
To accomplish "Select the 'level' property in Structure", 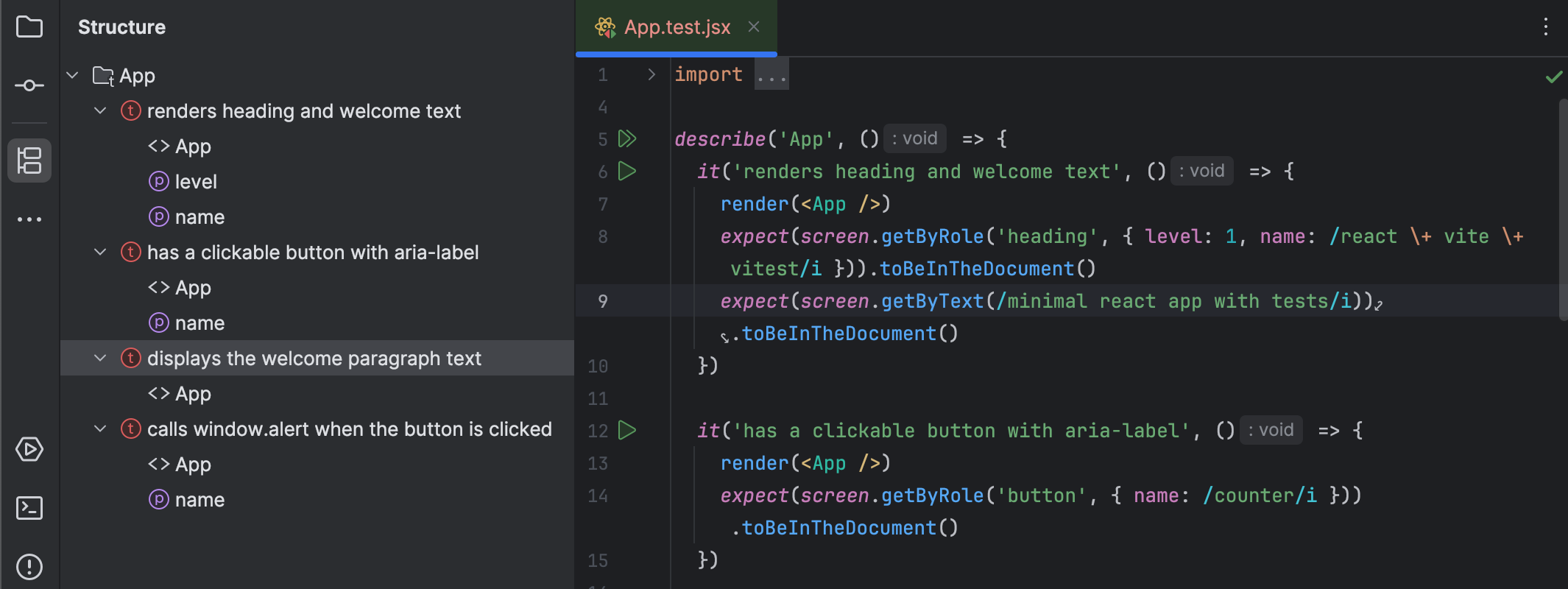I will [196, 182].
